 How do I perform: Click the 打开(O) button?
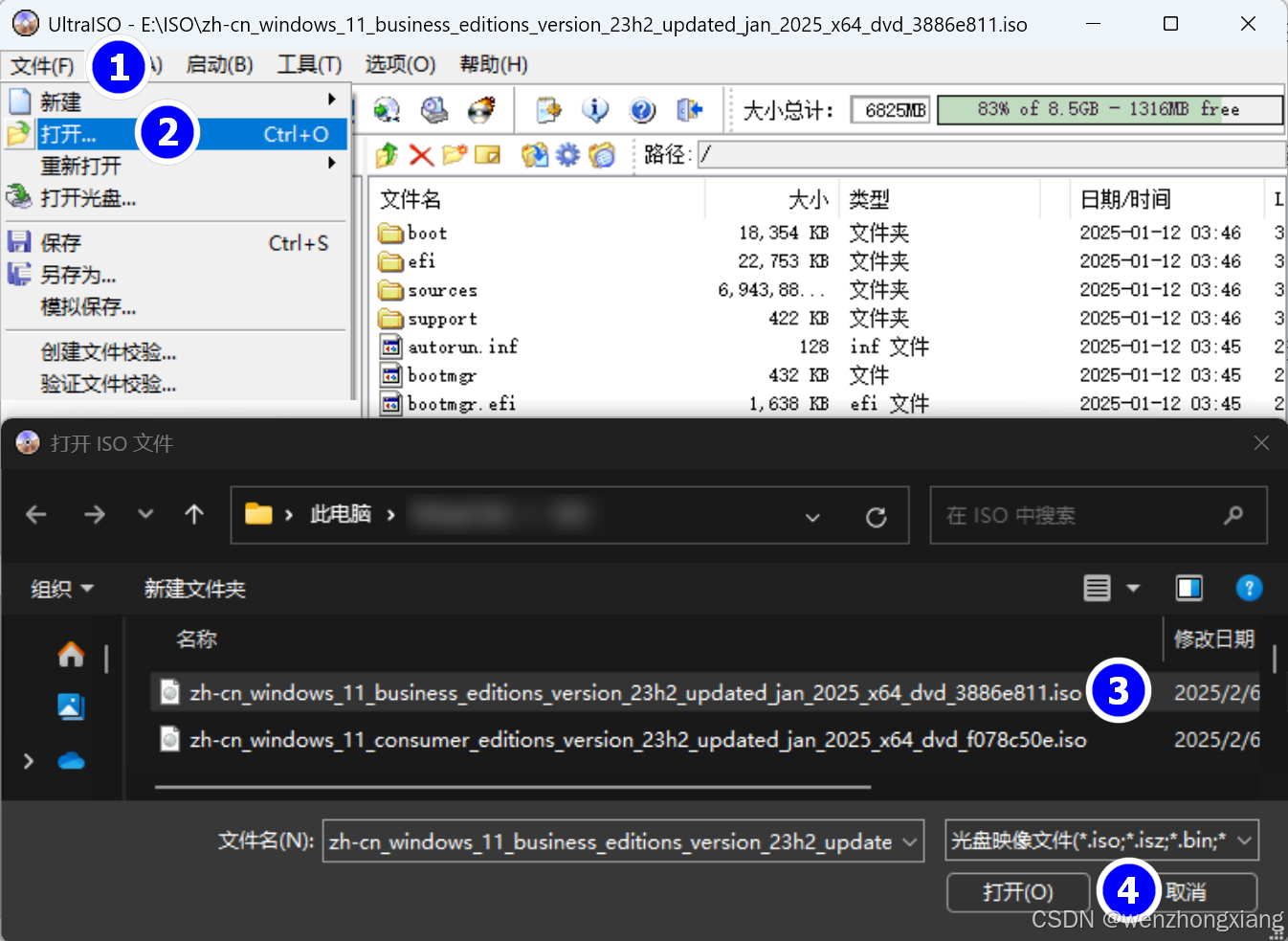(x=1018, y=892)
